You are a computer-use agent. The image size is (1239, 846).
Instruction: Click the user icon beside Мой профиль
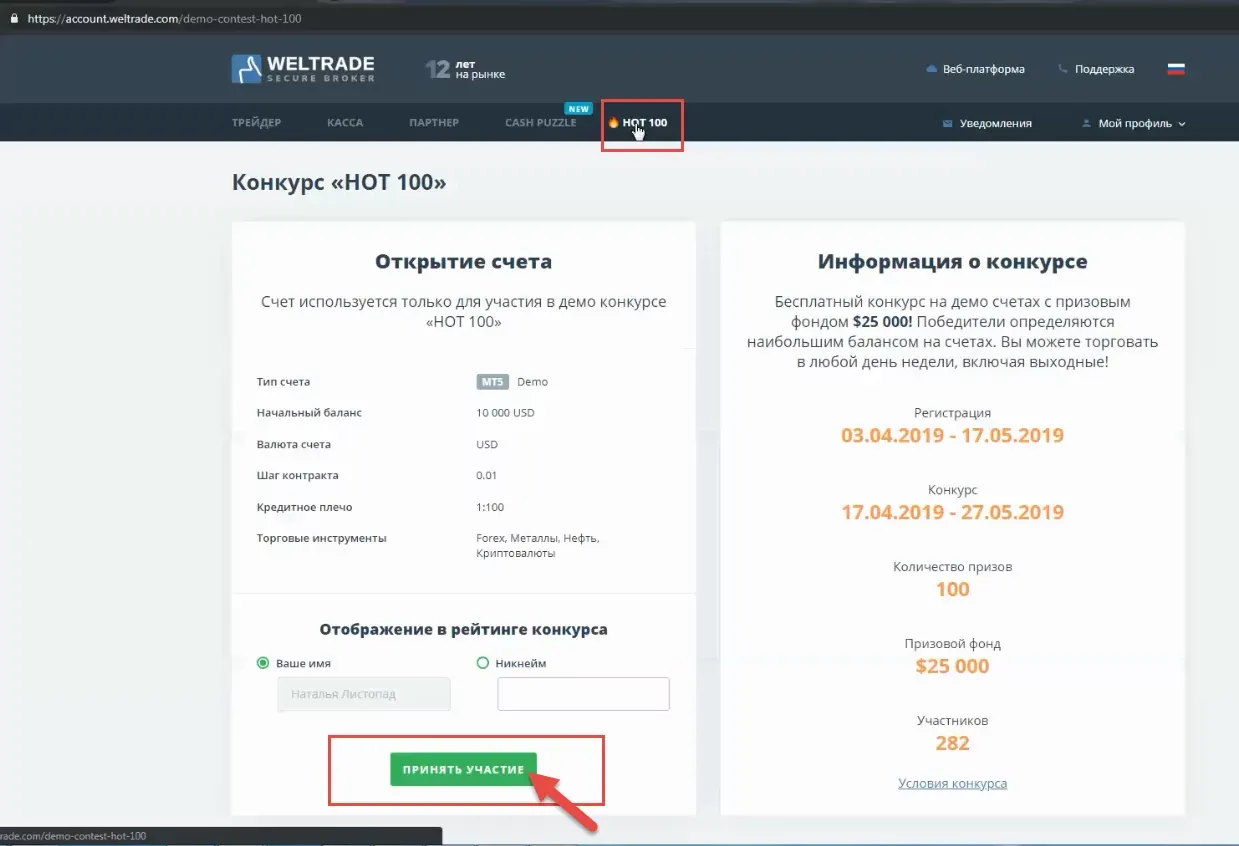(x=1087, y=123)
